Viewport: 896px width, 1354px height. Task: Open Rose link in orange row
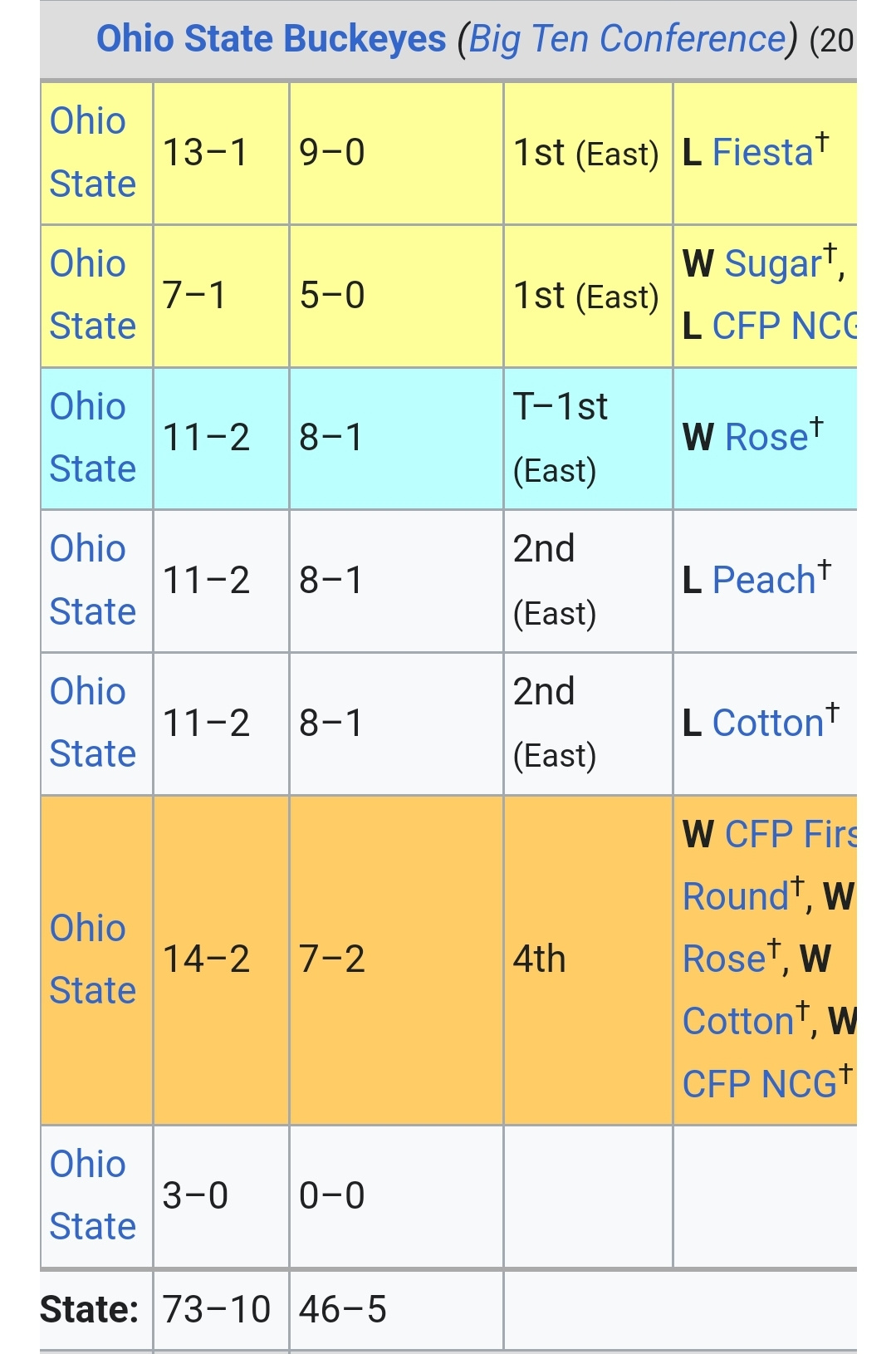tap(724, 959)
